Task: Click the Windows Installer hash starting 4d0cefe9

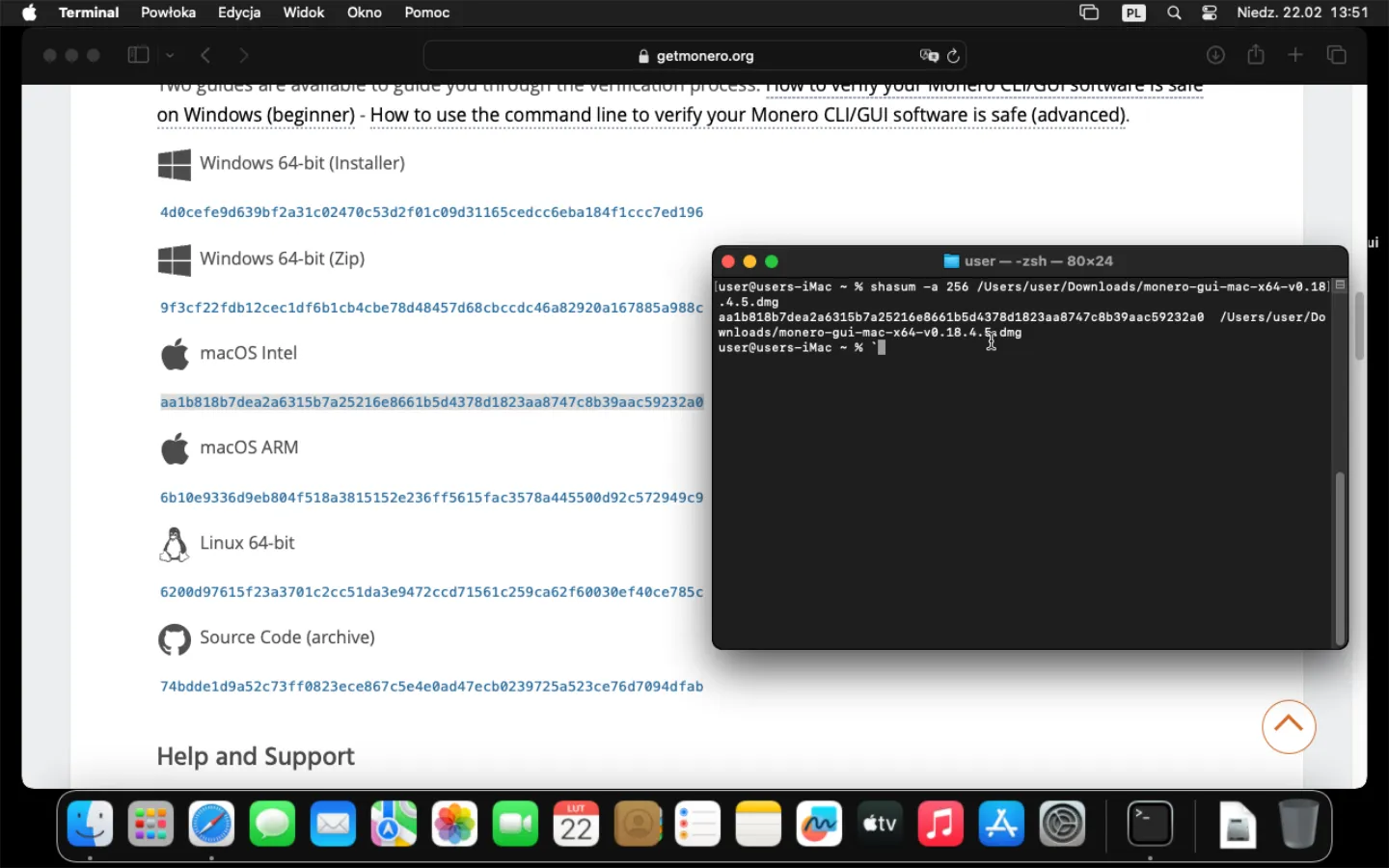Action: pos(431,212)
